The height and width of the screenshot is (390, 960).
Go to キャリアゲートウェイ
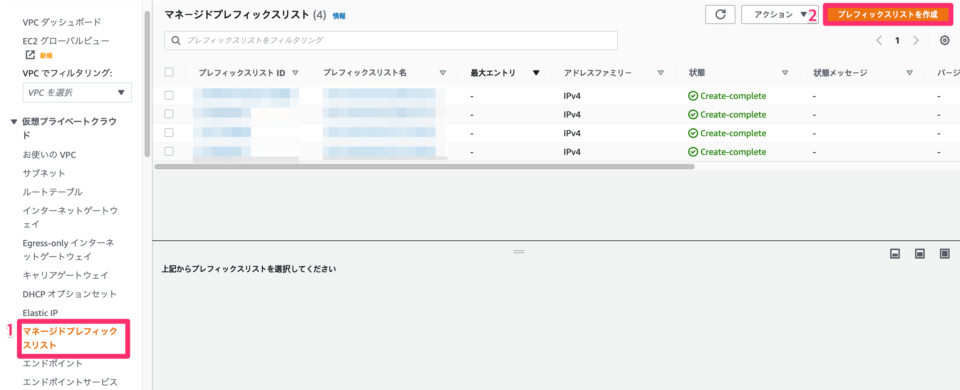(66, 275)
